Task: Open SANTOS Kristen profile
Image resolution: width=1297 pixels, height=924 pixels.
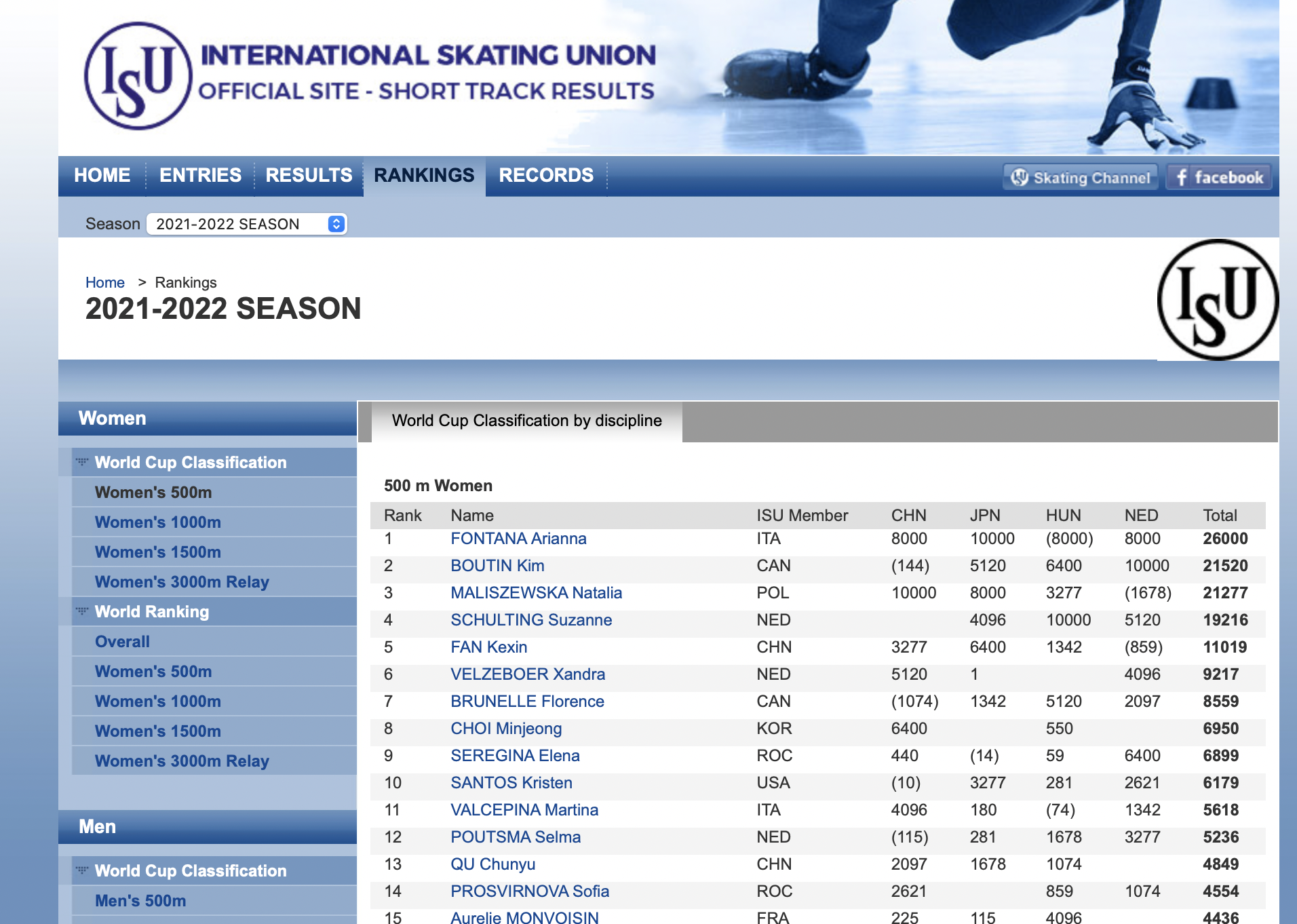Action: pos(511,783)
